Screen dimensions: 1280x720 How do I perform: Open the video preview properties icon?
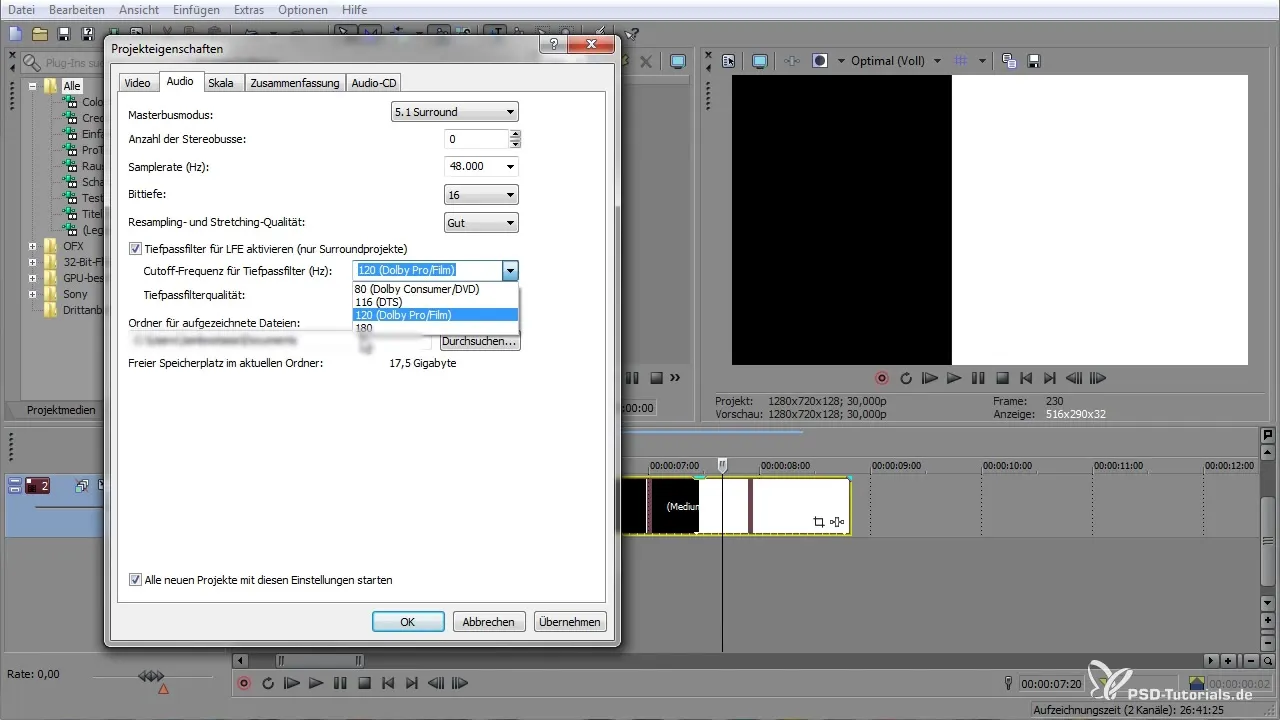click(728, 61)
